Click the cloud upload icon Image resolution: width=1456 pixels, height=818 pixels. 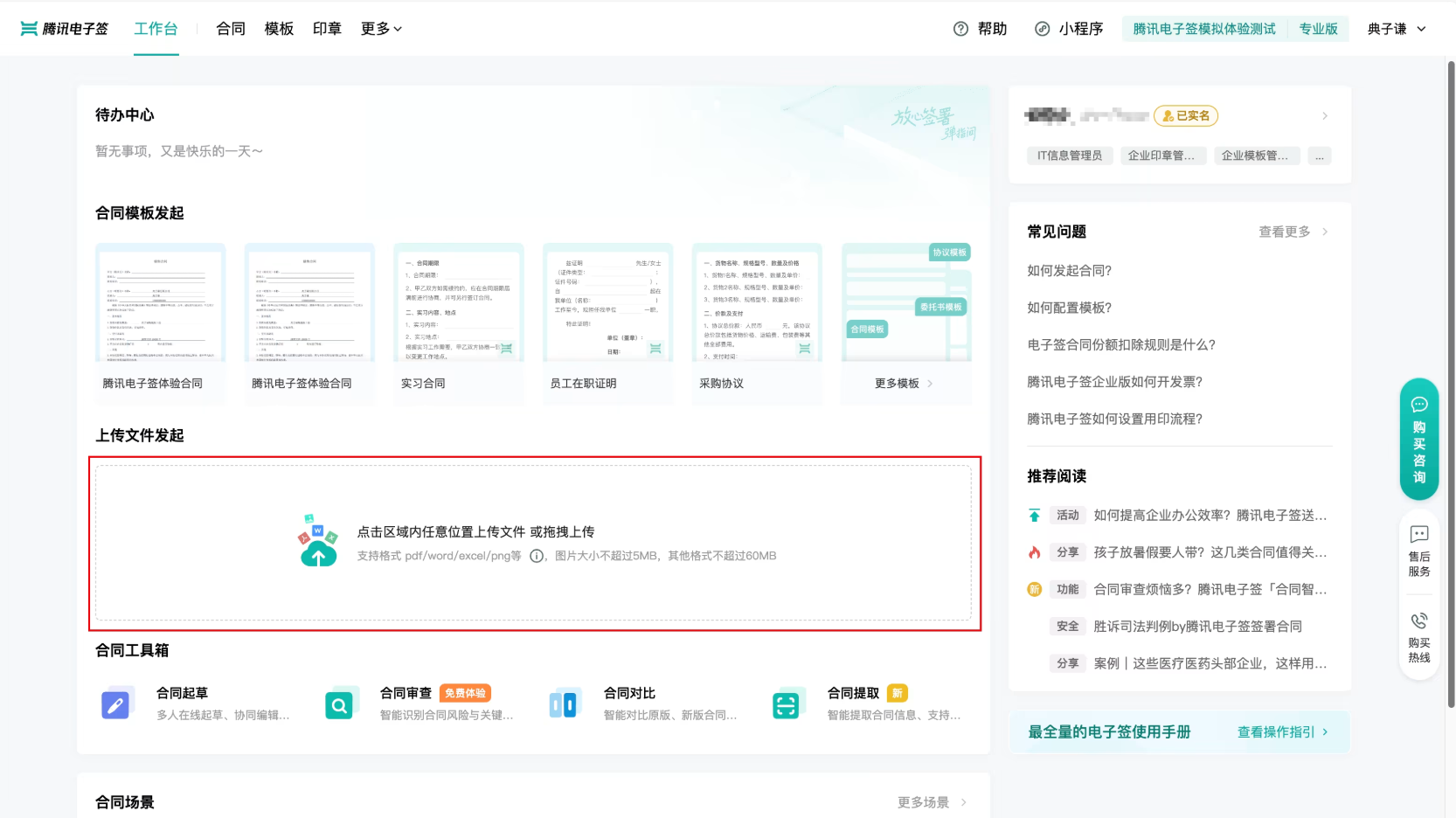[318, 543]
